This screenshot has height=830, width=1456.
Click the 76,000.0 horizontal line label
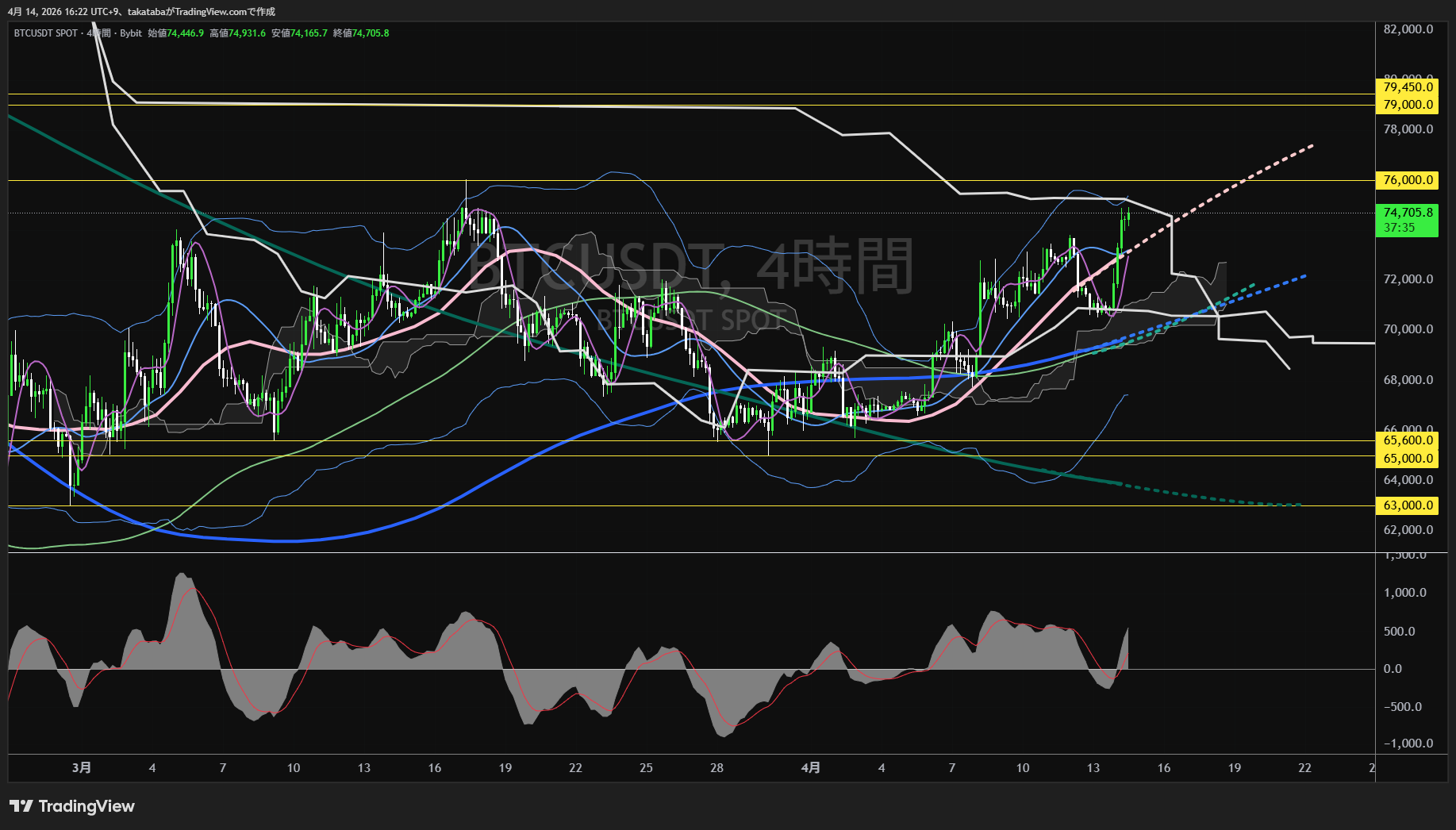[x=1407, y=180]
